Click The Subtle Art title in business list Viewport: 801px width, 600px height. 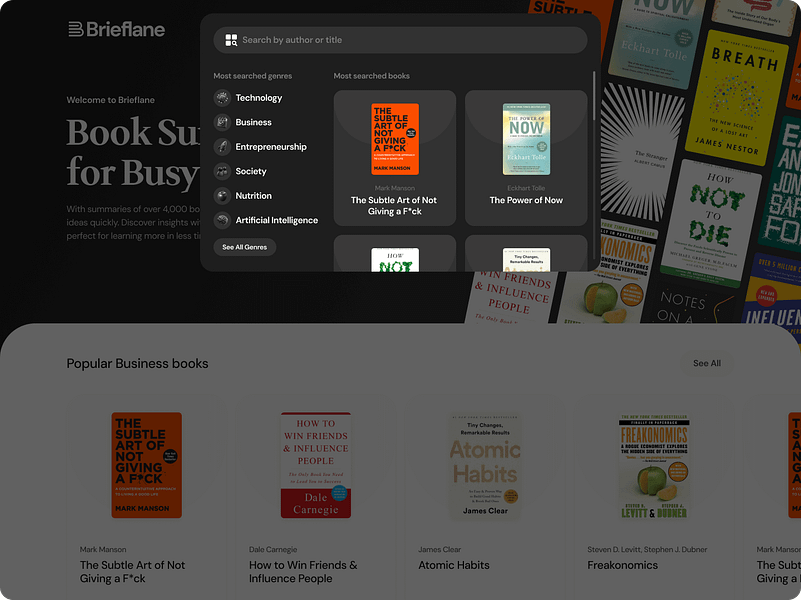coord(132,572)
